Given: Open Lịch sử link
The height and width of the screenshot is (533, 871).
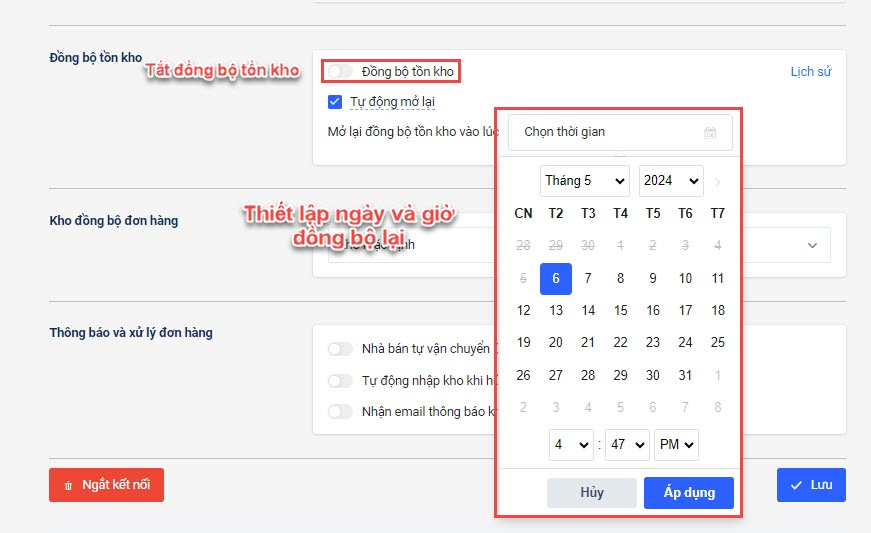Looking at the screenshot, I should tap(811, 72).
